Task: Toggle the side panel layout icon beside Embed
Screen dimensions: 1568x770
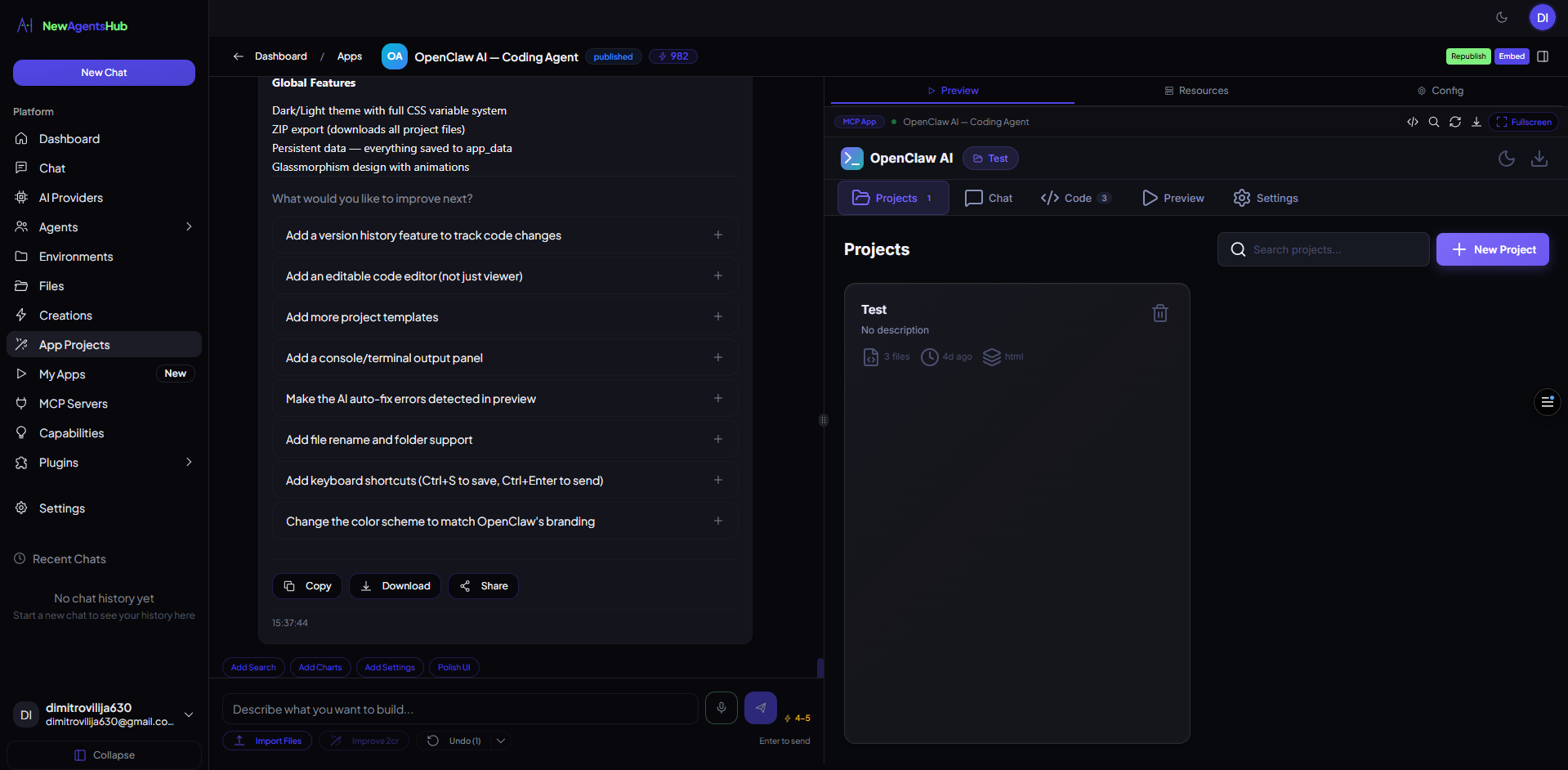Action: [x=1543, y=56]
